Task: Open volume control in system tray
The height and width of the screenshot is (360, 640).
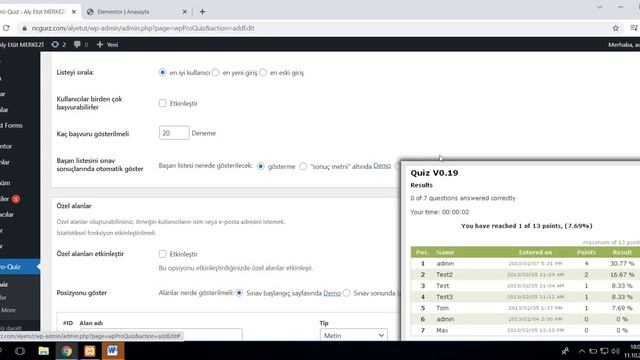Action: click(616, 351)
